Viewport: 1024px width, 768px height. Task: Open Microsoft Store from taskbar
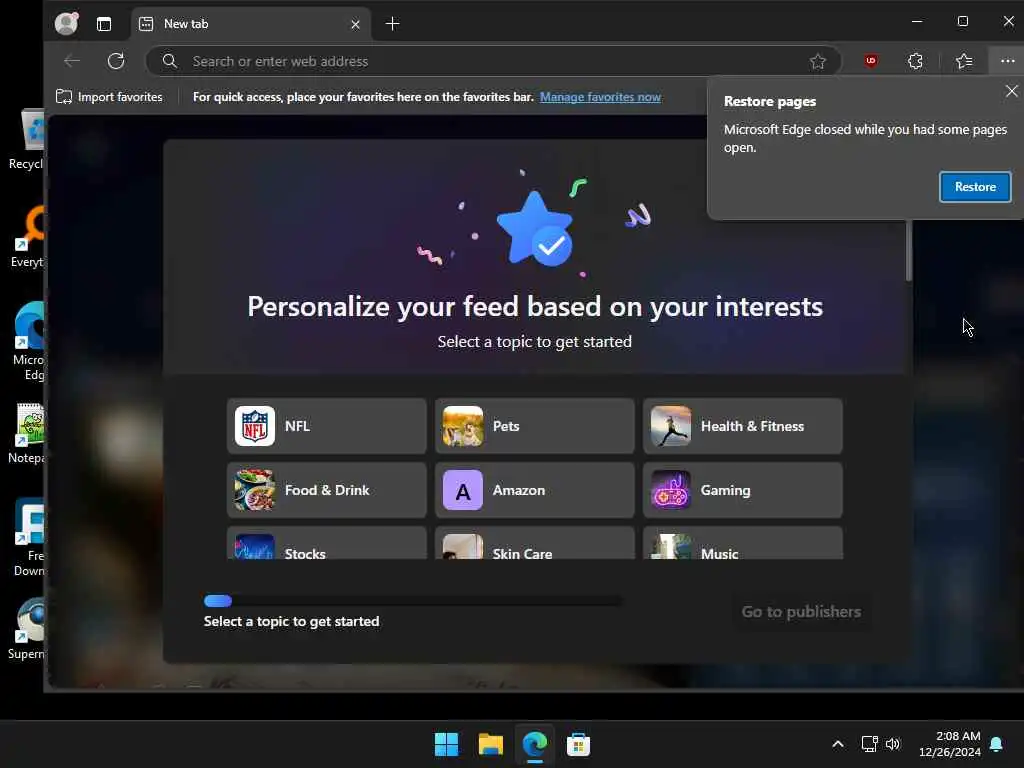pyautogui.click(x=579, y=744)
